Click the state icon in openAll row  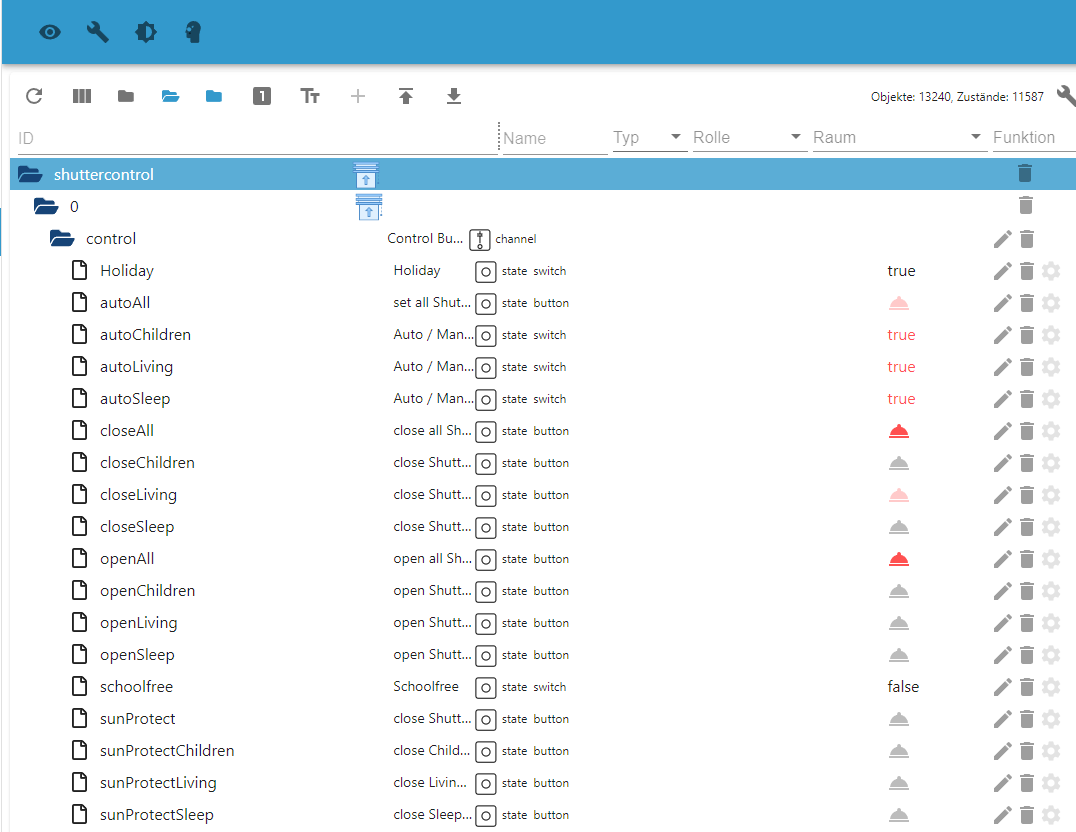coord(485,559)
